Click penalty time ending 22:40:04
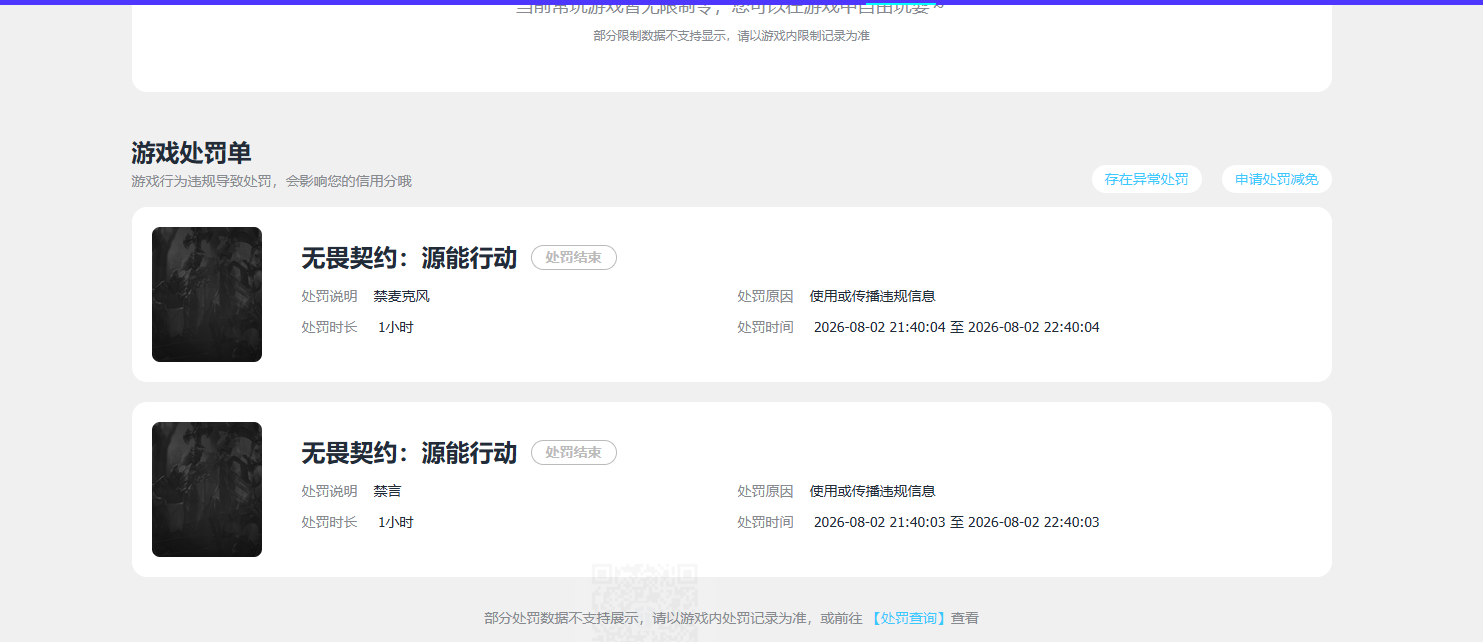Image resolution: width=1483 pixels, height=642 pixels. tap(956, 327)
